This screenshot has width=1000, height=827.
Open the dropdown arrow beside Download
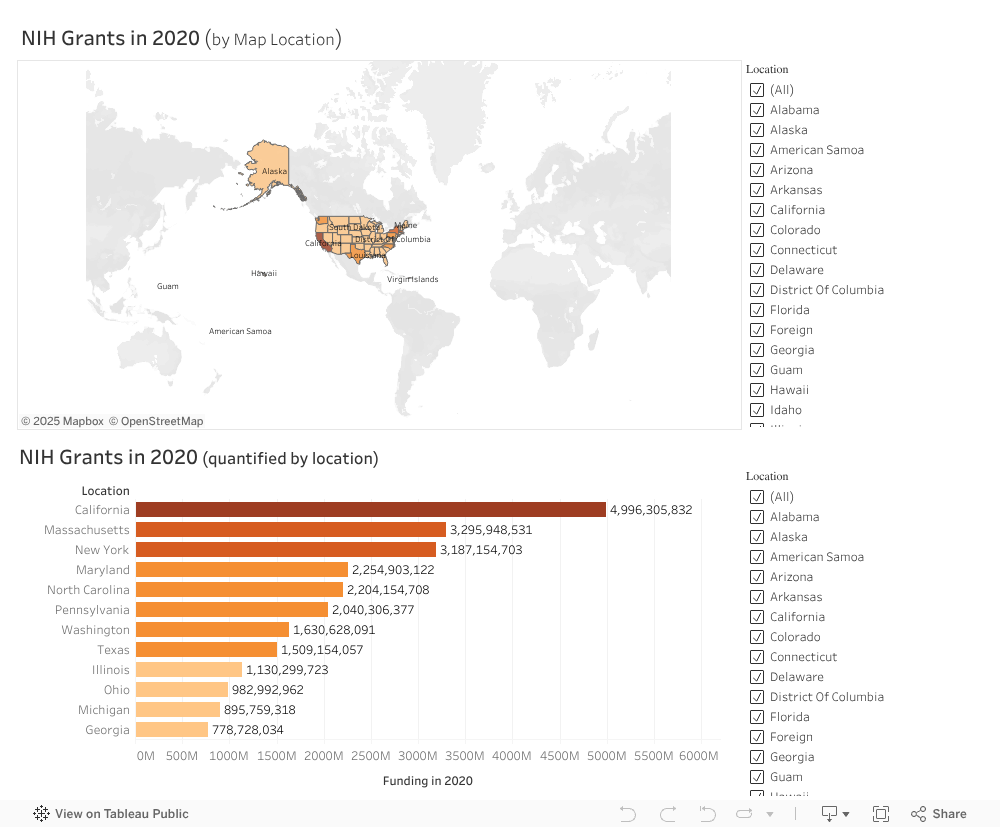tap(846, 814)
